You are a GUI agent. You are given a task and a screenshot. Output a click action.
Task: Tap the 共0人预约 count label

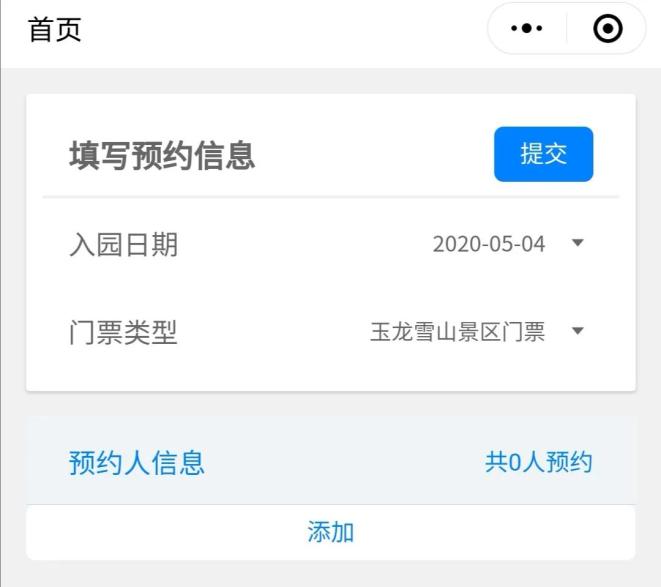point(538,462)
